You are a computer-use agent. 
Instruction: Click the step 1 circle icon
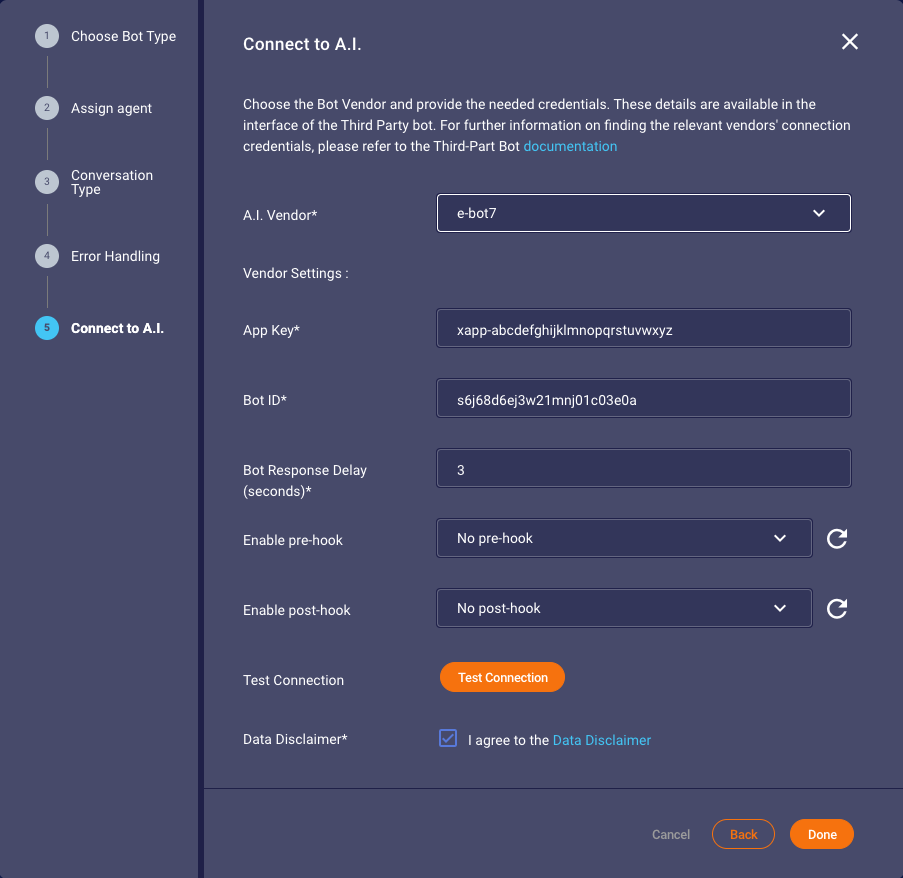[x=47, y=36]
